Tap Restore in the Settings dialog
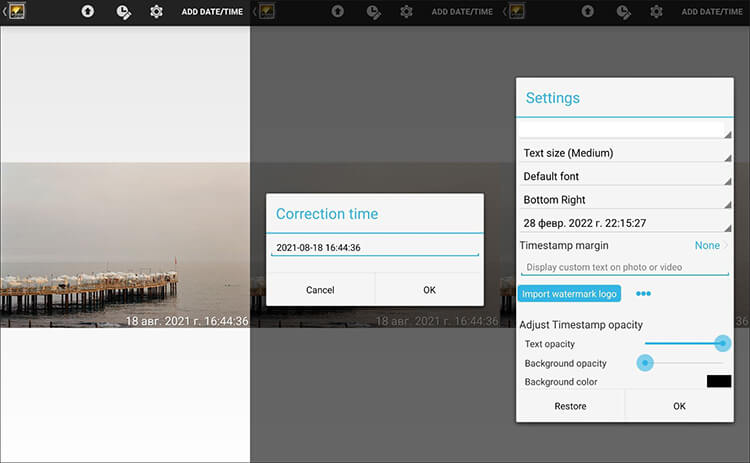 570,406
